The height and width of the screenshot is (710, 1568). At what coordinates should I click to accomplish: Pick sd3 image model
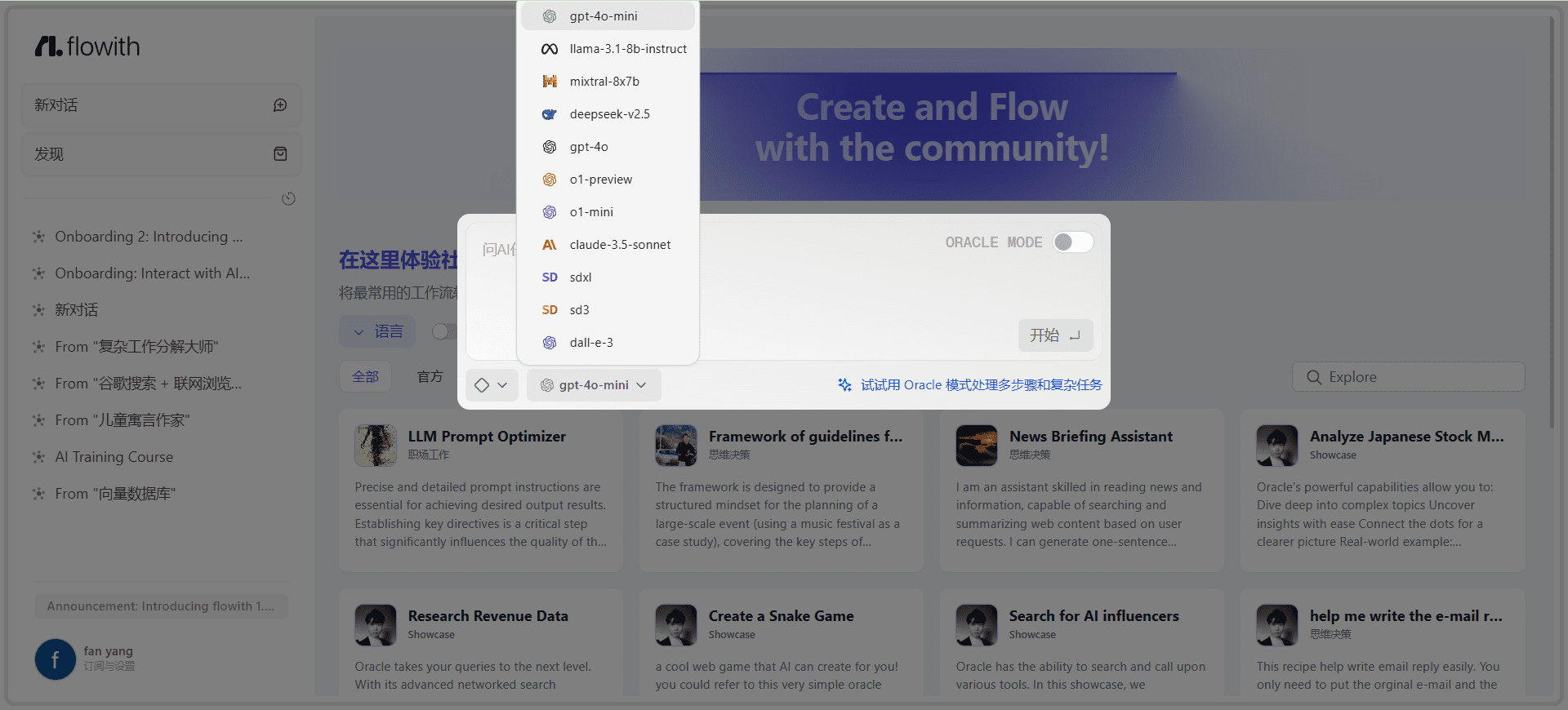click(x=608, y=310)
